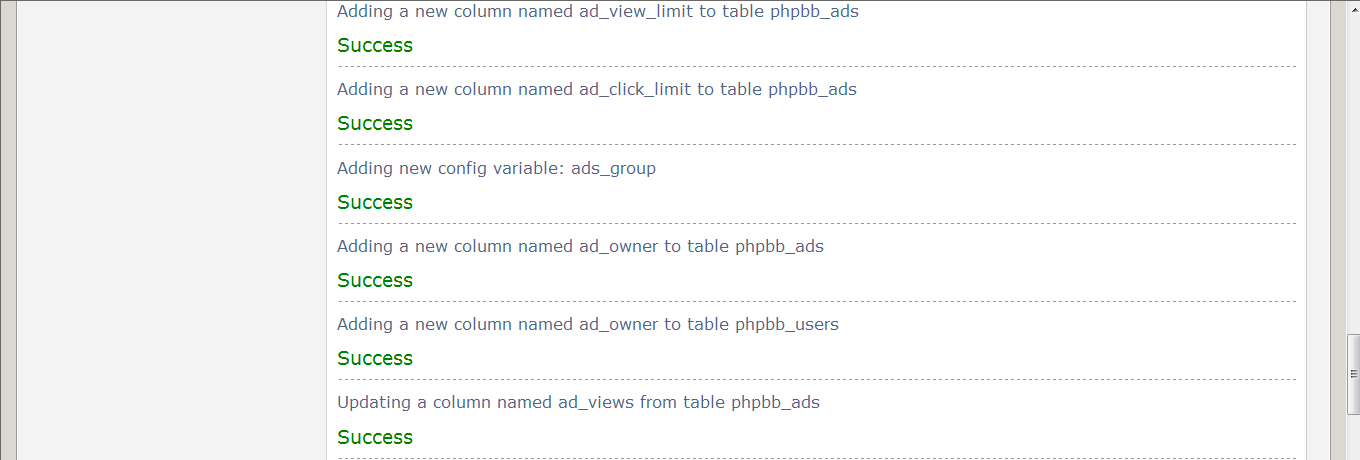Click Success under the phpbb_users entry

(x=375, y=358)
